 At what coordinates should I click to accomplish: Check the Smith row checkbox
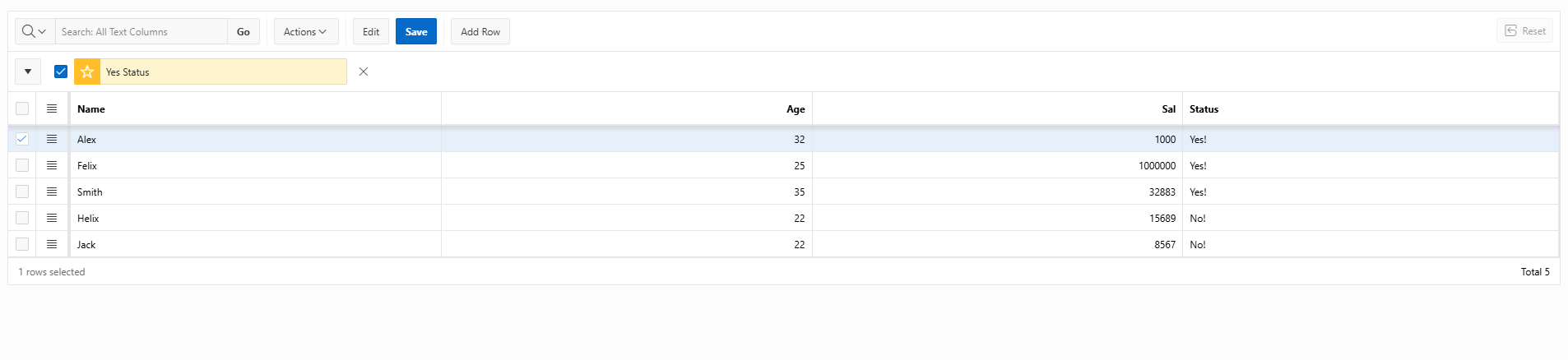tap(22, 192)
